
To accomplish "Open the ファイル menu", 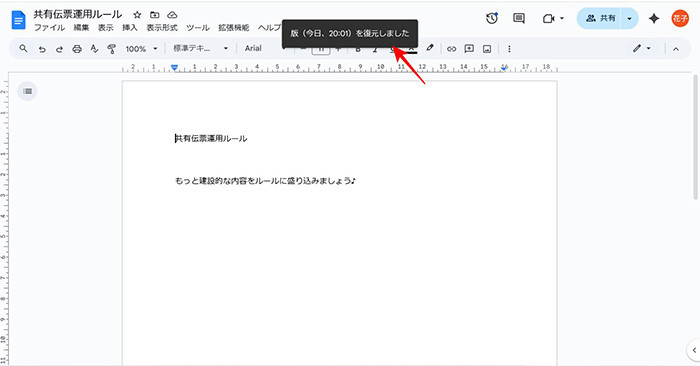I will pyautogui.click(x=50, y=28).
